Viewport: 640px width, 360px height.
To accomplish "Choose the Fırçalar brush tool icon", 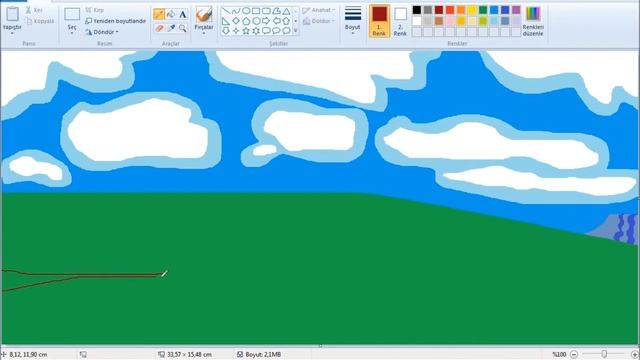I will 204,15.
